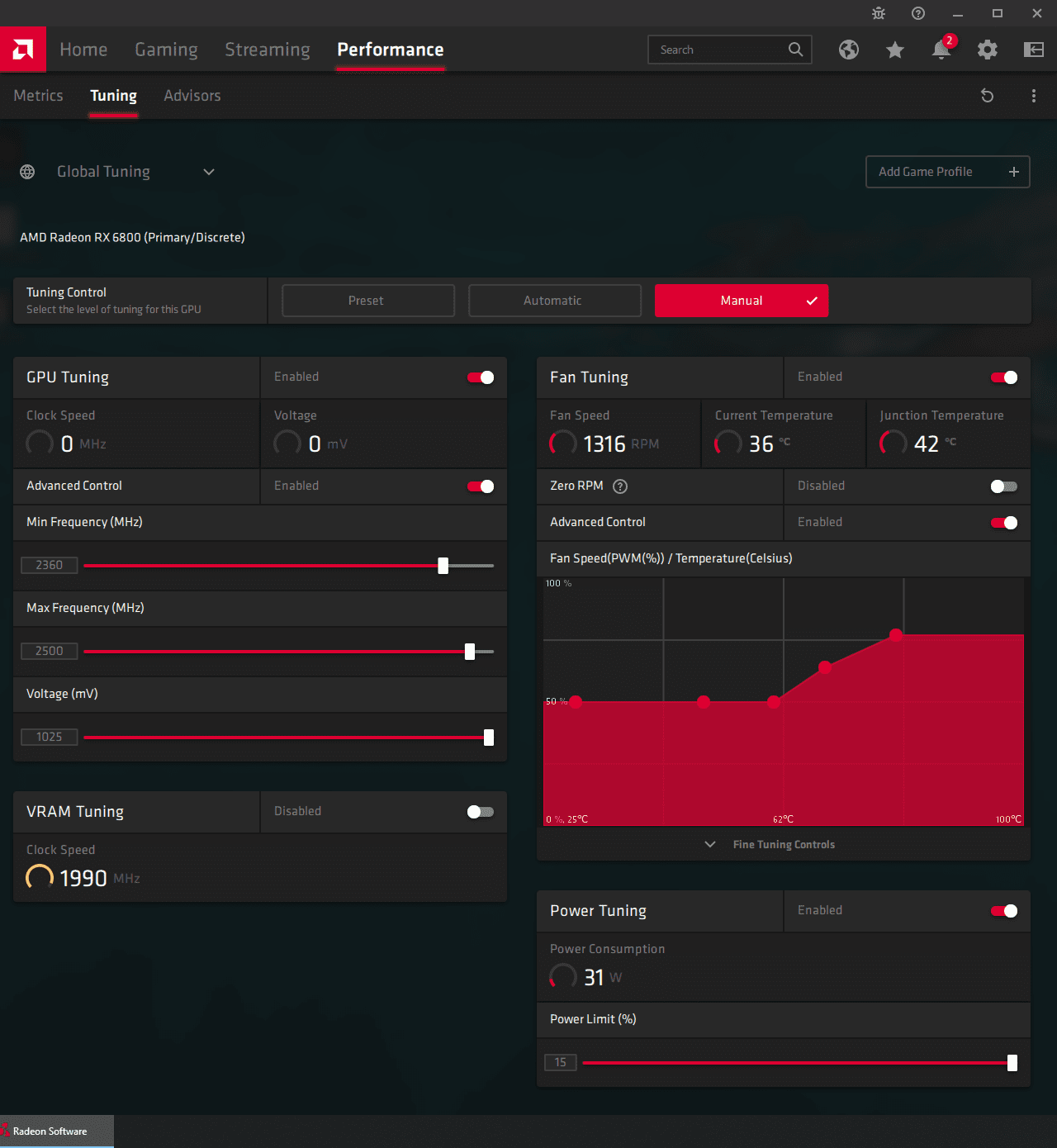This screenshot has width=1057, height=1148.
Task: Switch to the Advisors sub-tab
Action: [192, 96]
